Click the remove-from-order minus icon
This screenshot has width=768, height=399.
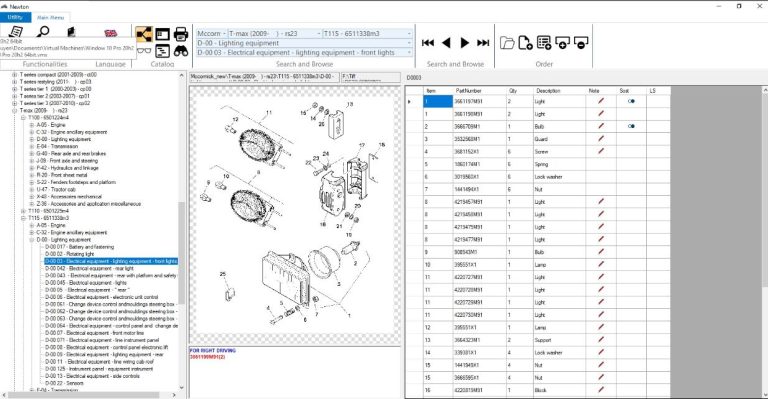point(581,43)
